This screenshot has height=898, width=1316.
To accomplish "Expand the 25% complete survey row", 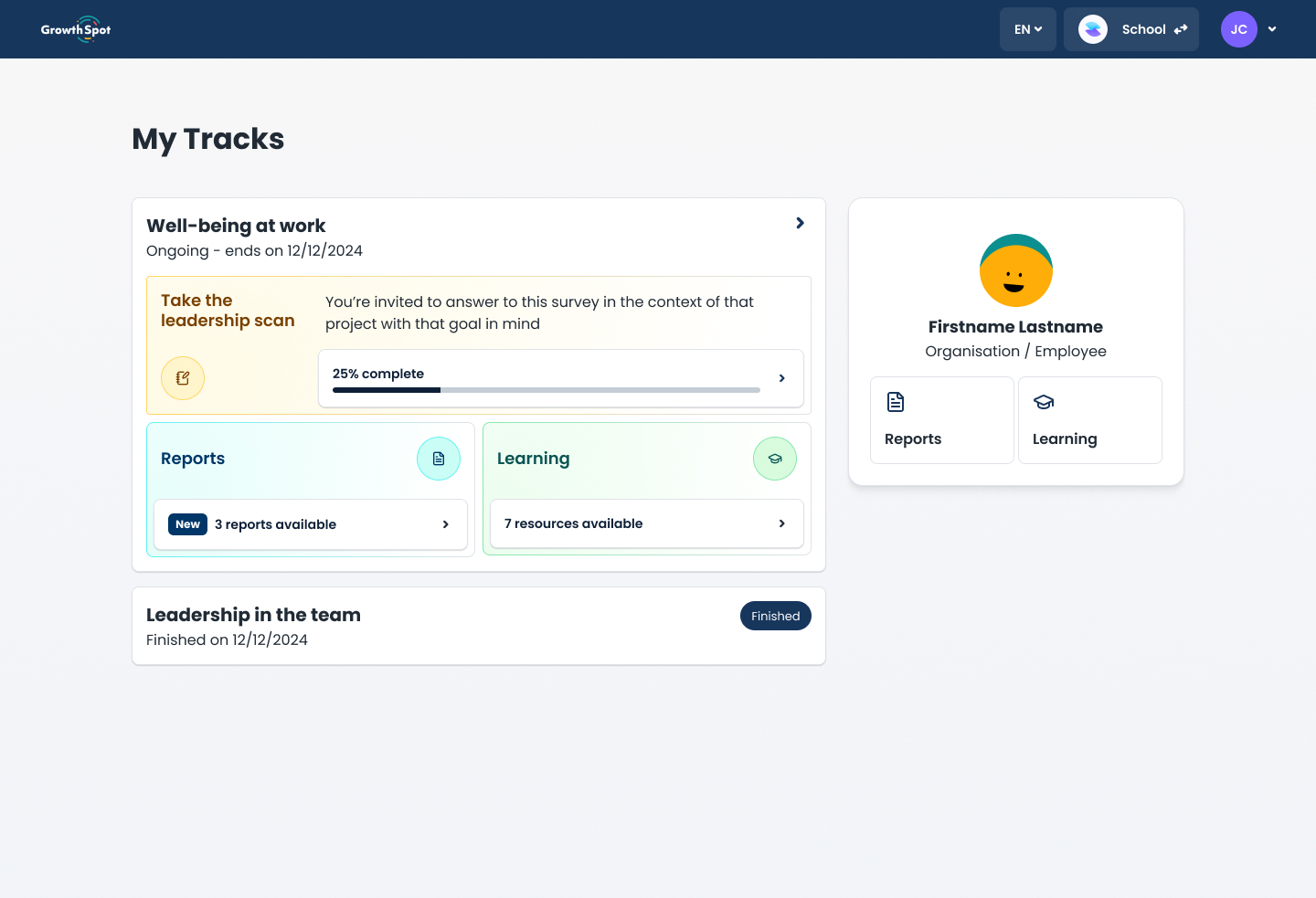I will tap(781, 377).
